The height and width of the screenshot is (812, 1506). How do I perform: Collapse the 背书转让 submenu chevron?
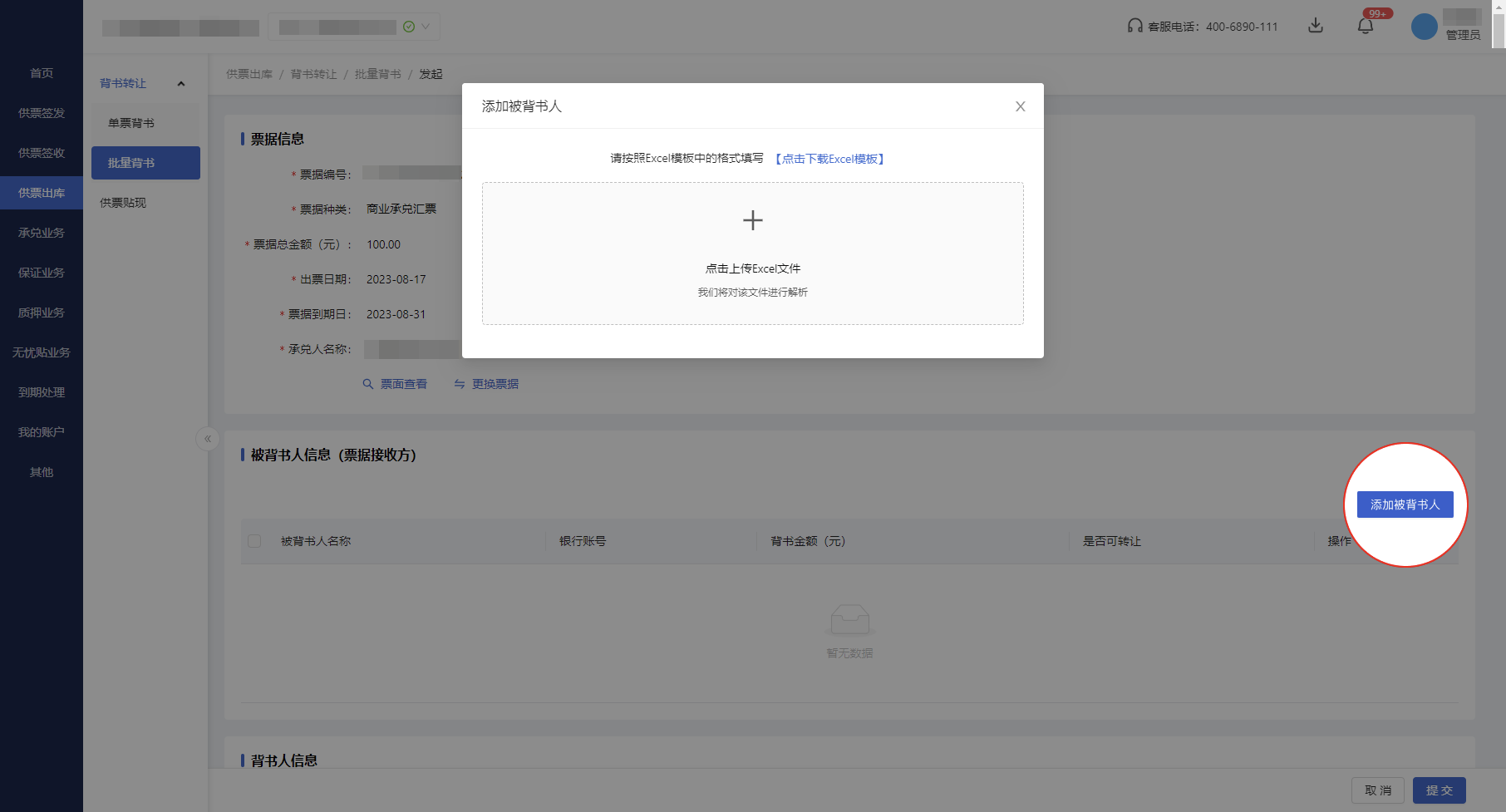coord(182,83)
